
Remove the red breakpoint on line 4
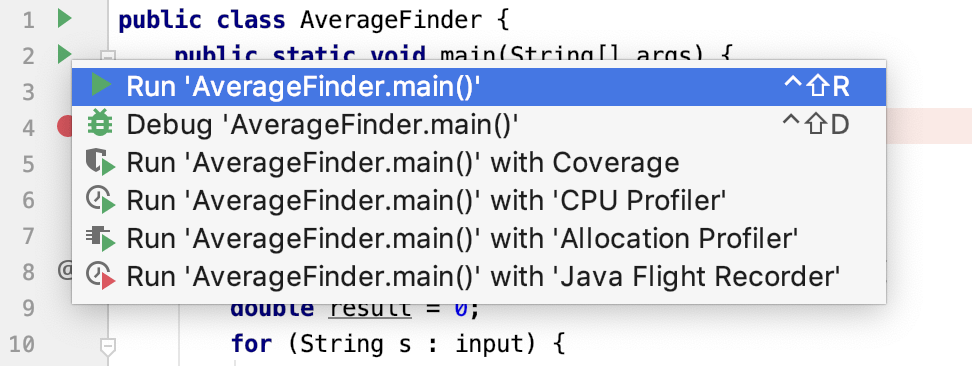64,127
